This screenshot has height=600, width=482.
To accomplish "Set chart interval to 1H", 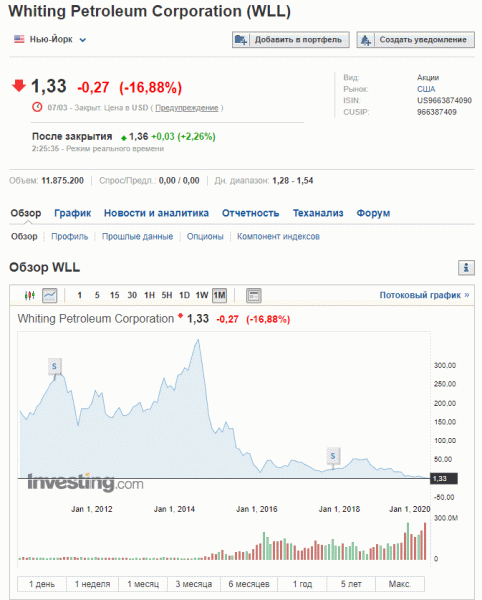I will pos(149,295).
